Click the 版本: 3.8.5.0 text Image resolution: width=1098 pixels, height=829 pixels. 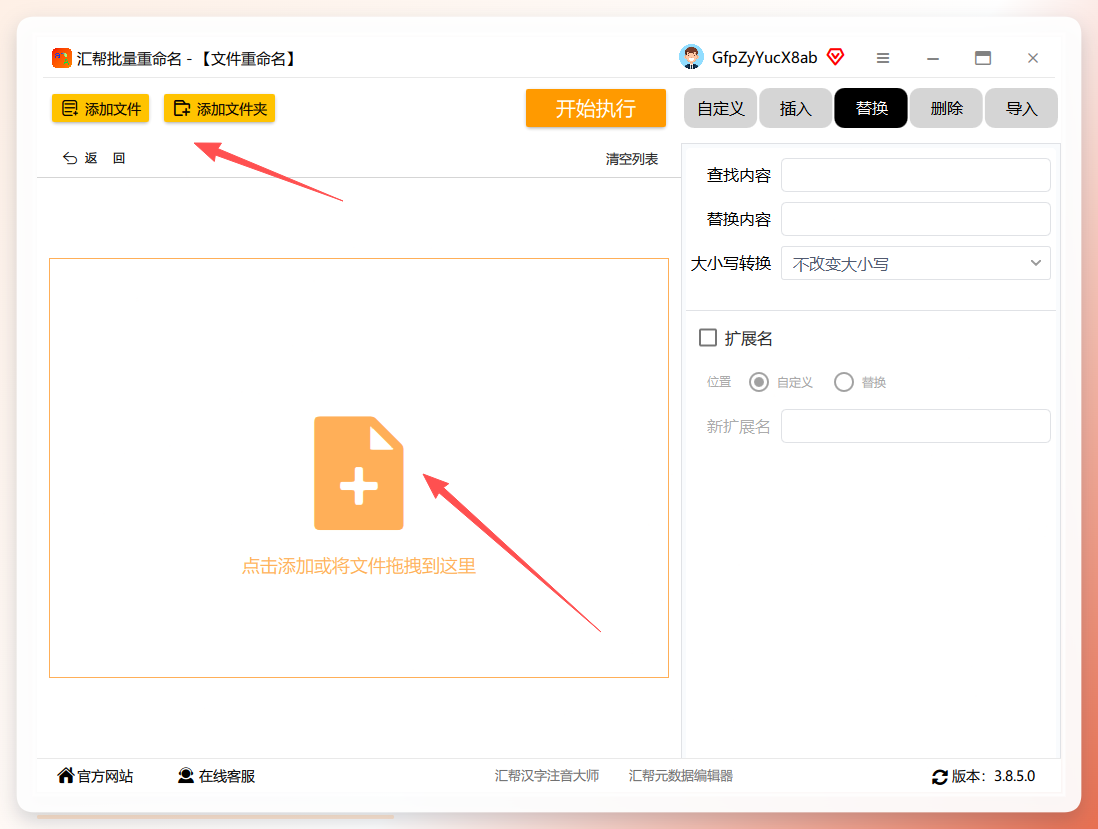993,776
